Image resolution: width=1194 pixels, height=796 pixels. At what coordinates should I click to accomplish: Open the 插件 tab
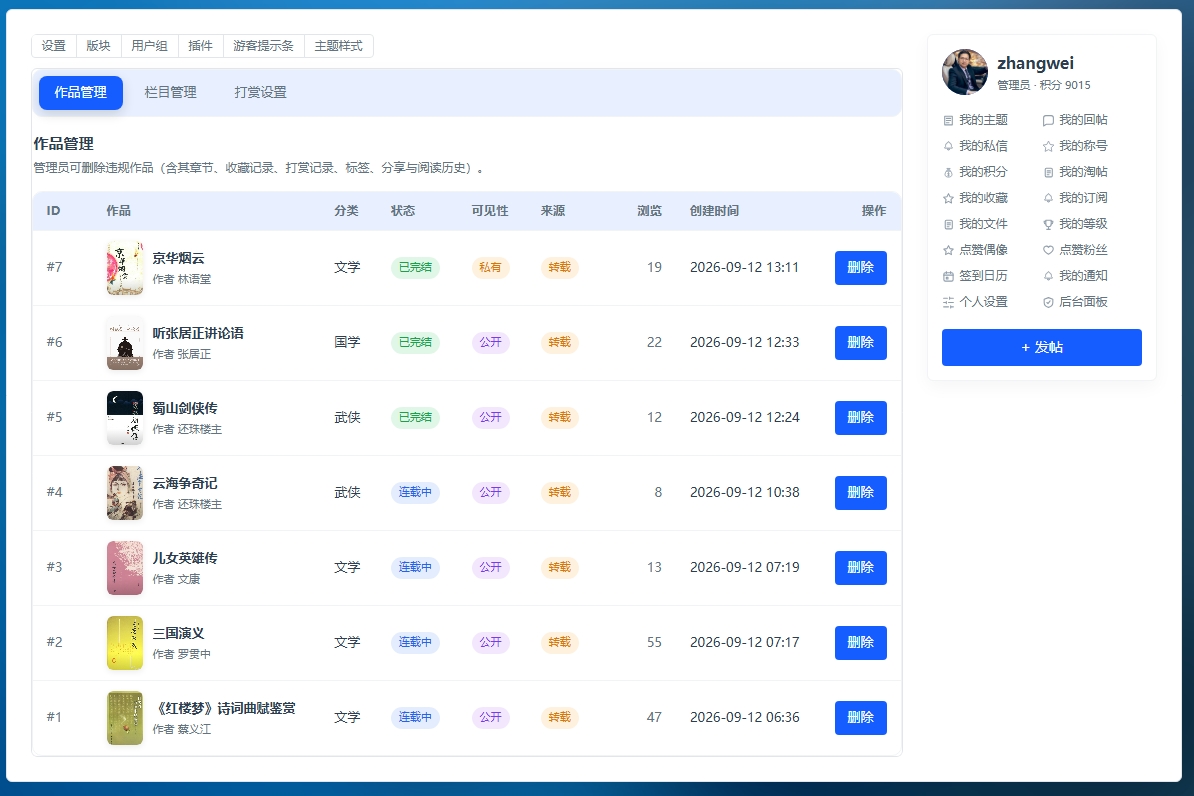click(200, 46)
